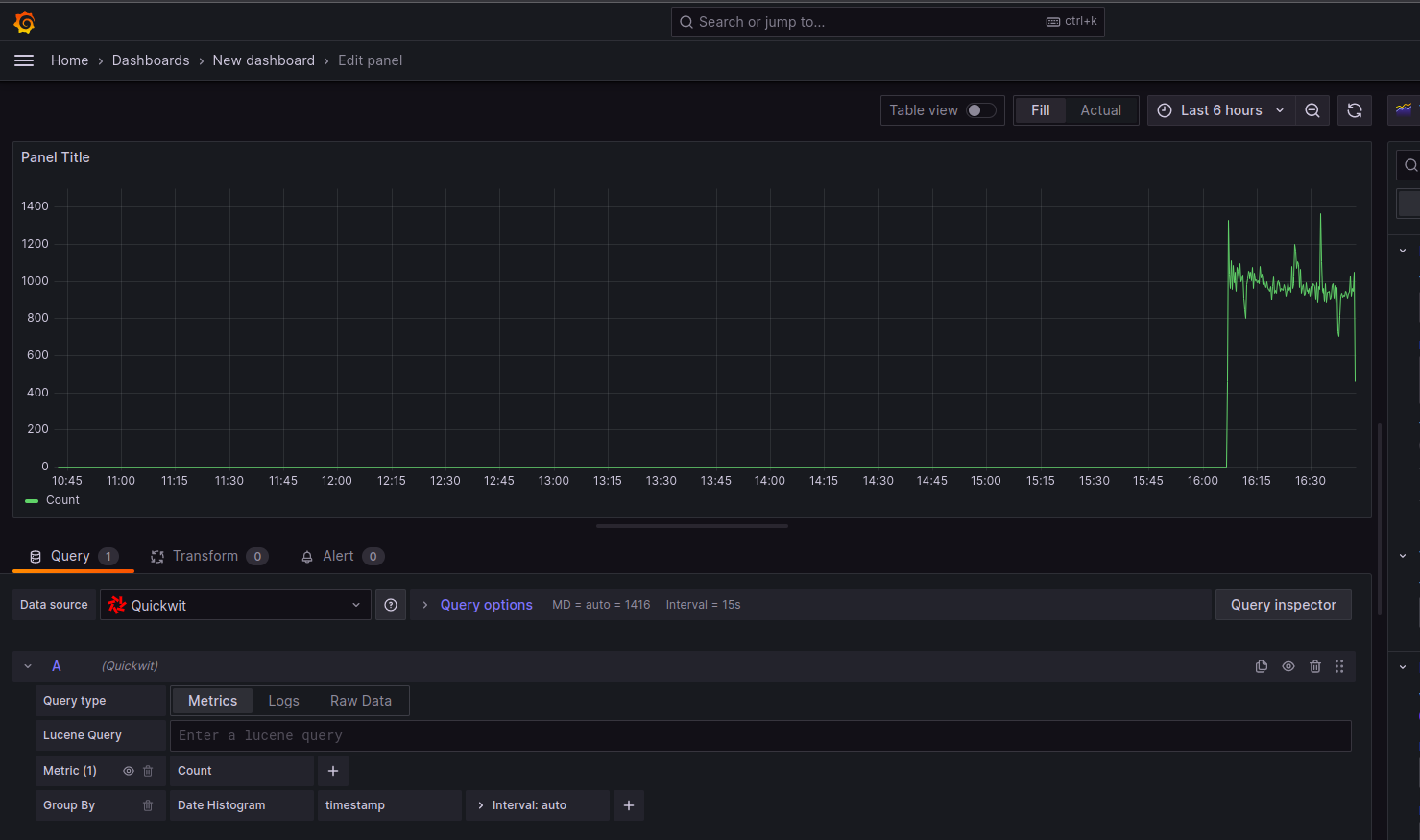Collapse query A row chevron

pyautogui.click(x=28, y=666)
